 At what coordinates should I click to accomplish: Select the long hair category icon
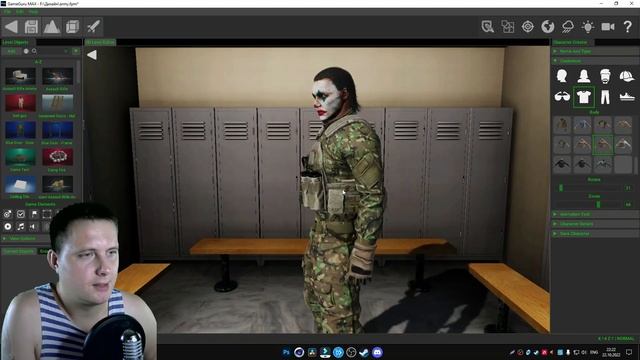tap(584, 76)
